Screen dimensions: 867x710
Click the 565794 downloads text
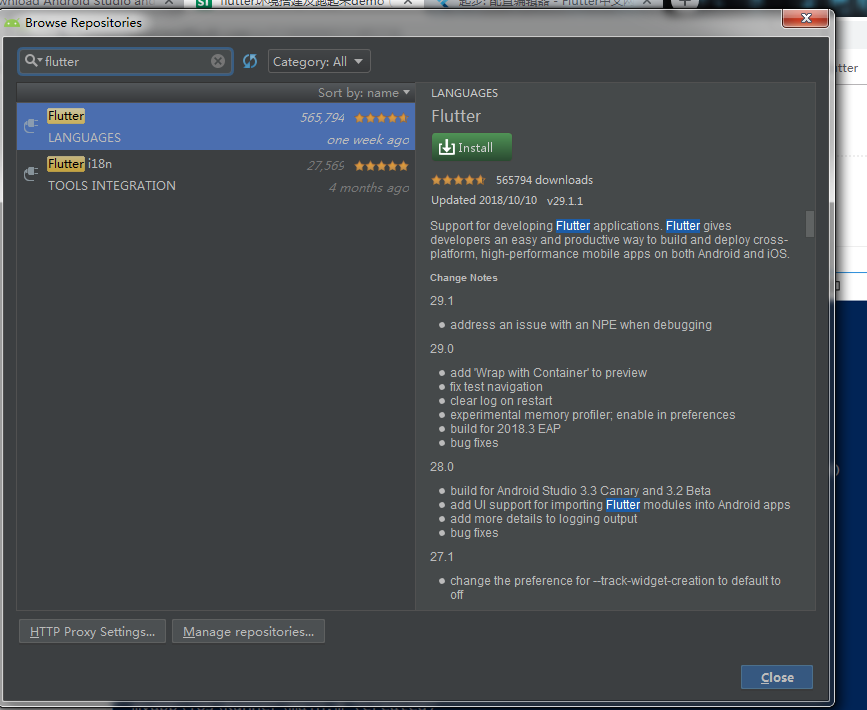coord(544,180)
